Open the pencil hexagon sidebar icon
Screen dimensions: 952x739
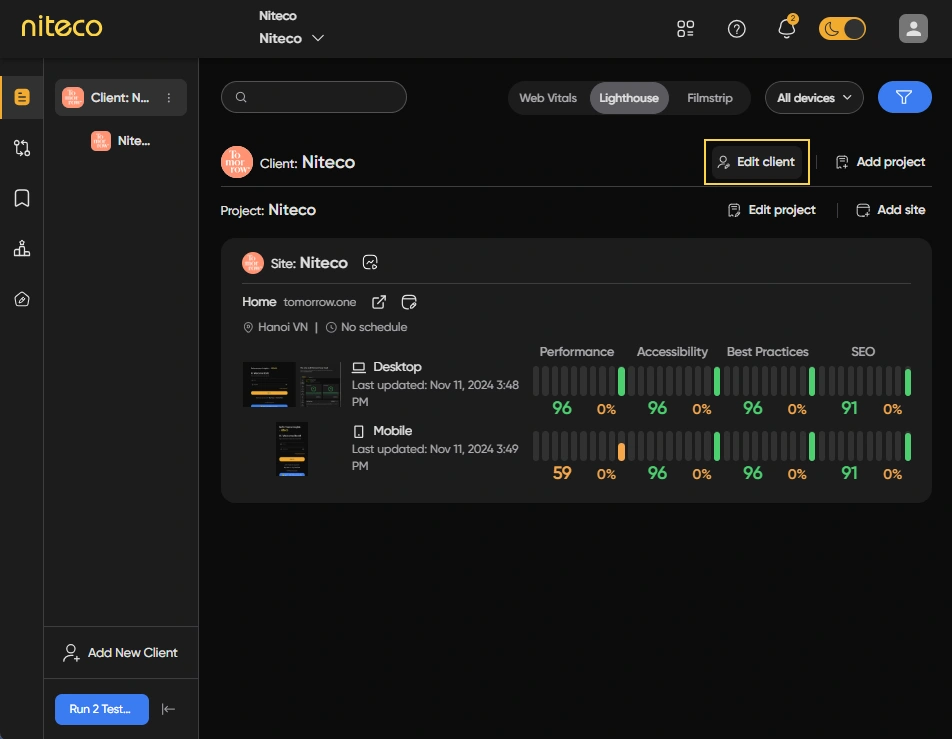(x=22, y=299)
